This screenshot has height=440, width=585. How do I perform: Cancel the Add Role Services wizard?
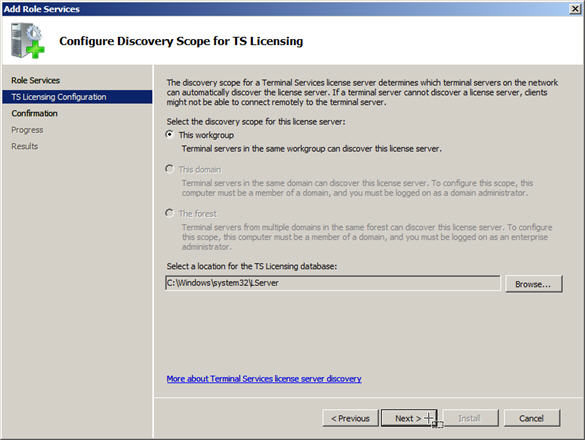532,418
